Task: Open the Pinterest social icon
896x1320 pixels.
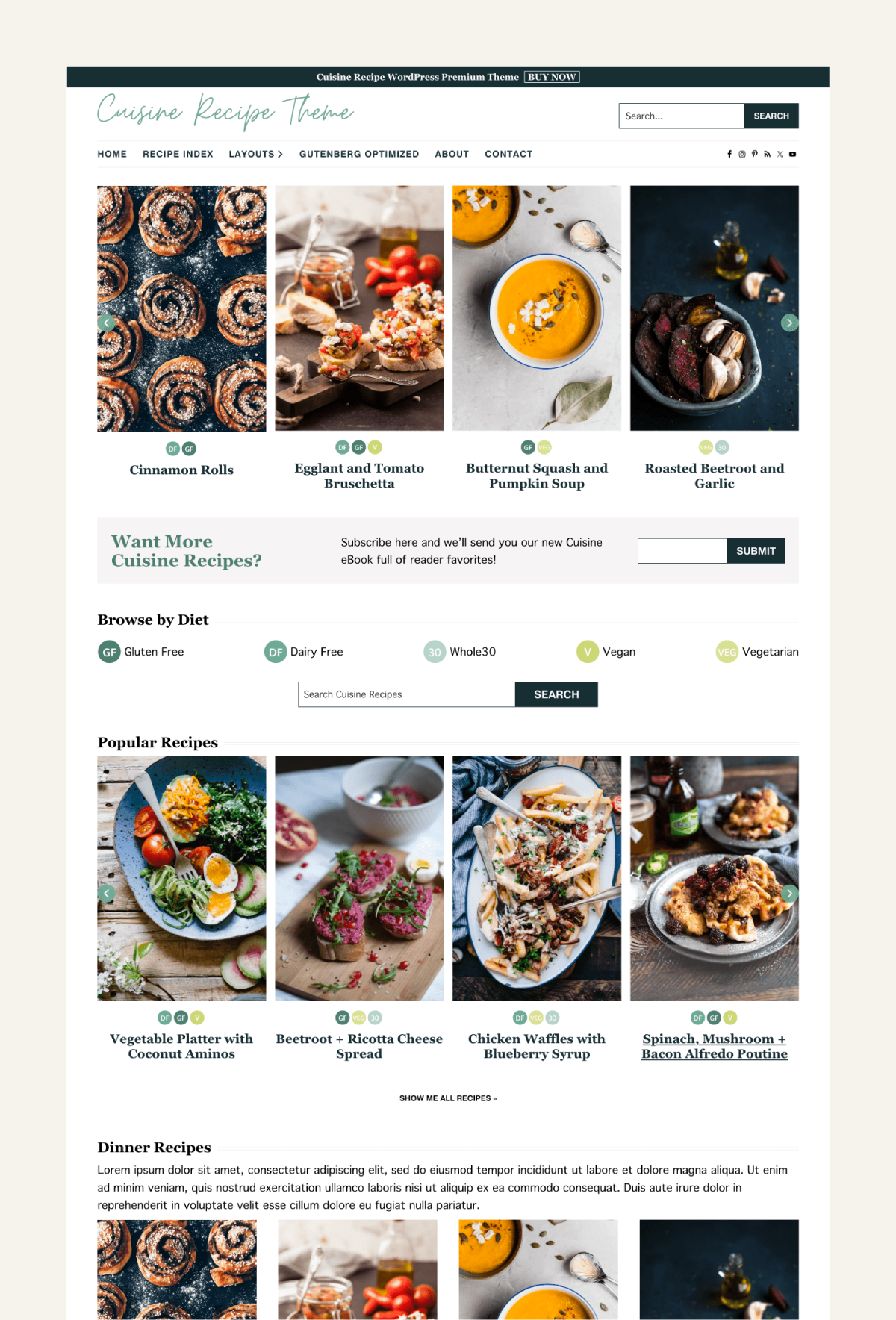Action: 755,155
